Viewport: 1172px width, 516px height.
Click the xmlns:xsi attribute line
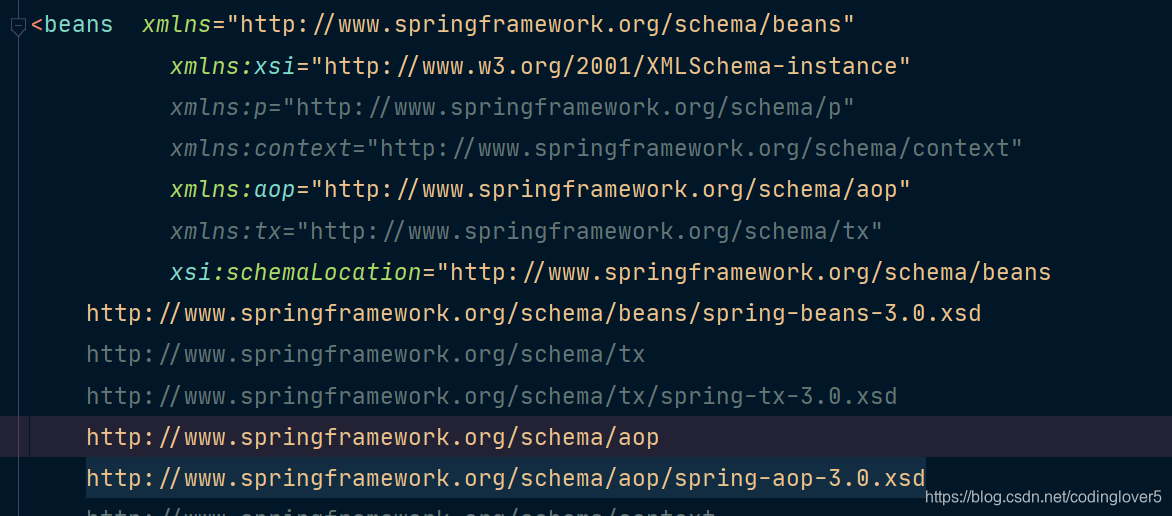coord(540,67)
